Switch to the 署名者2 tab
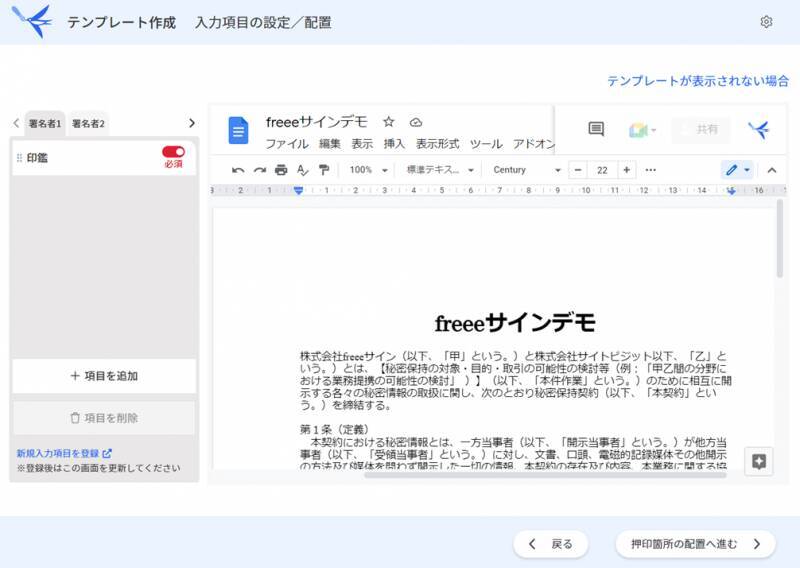Screen dimensions: 800x568 tap(88, 123)
